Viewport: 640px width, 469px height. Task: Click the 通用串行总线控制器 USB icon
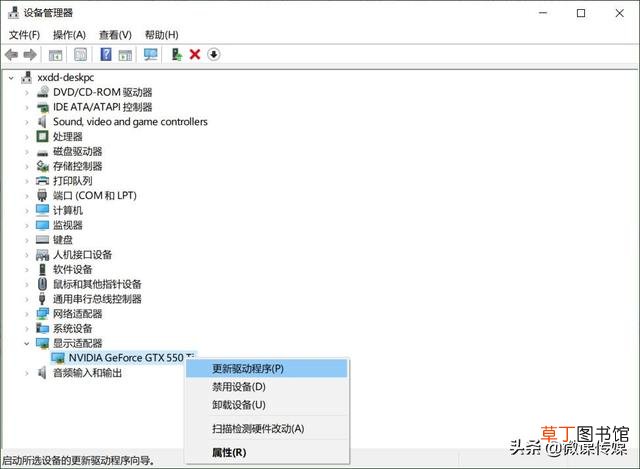coord(42,298)
